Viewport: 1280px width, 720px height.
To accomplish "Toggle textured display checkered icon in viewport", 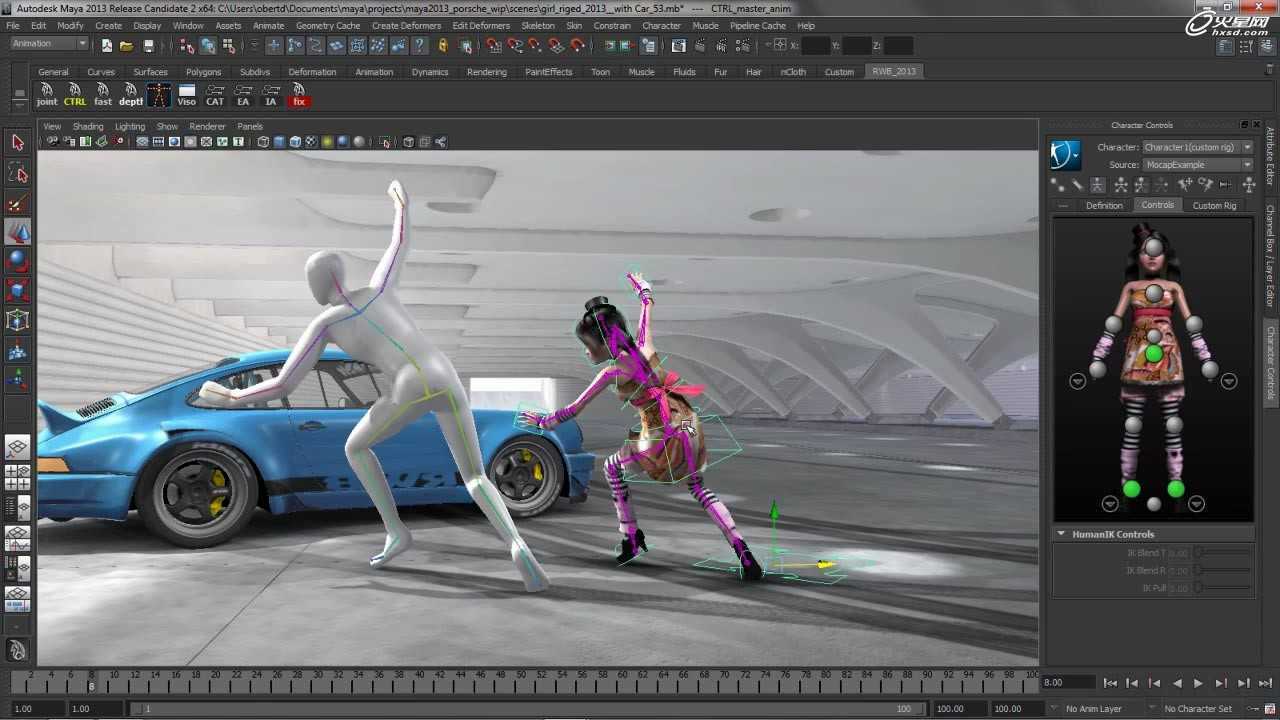I will [311, 142].
